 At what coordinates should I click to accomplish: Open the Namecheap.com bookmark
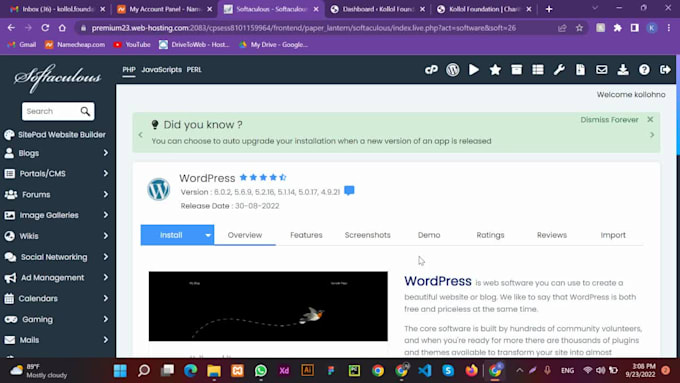[x=75, y=45]
